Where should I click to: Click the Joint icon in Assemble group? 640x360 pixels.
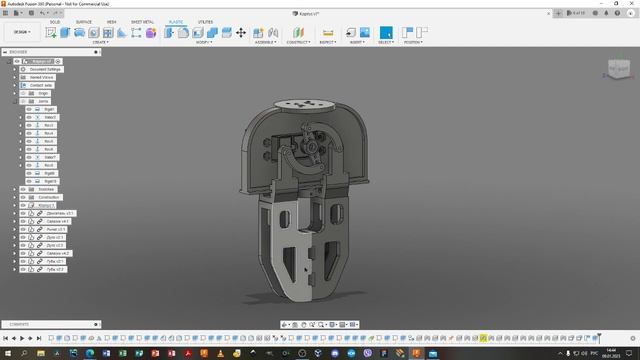click(x=273, y=33)
